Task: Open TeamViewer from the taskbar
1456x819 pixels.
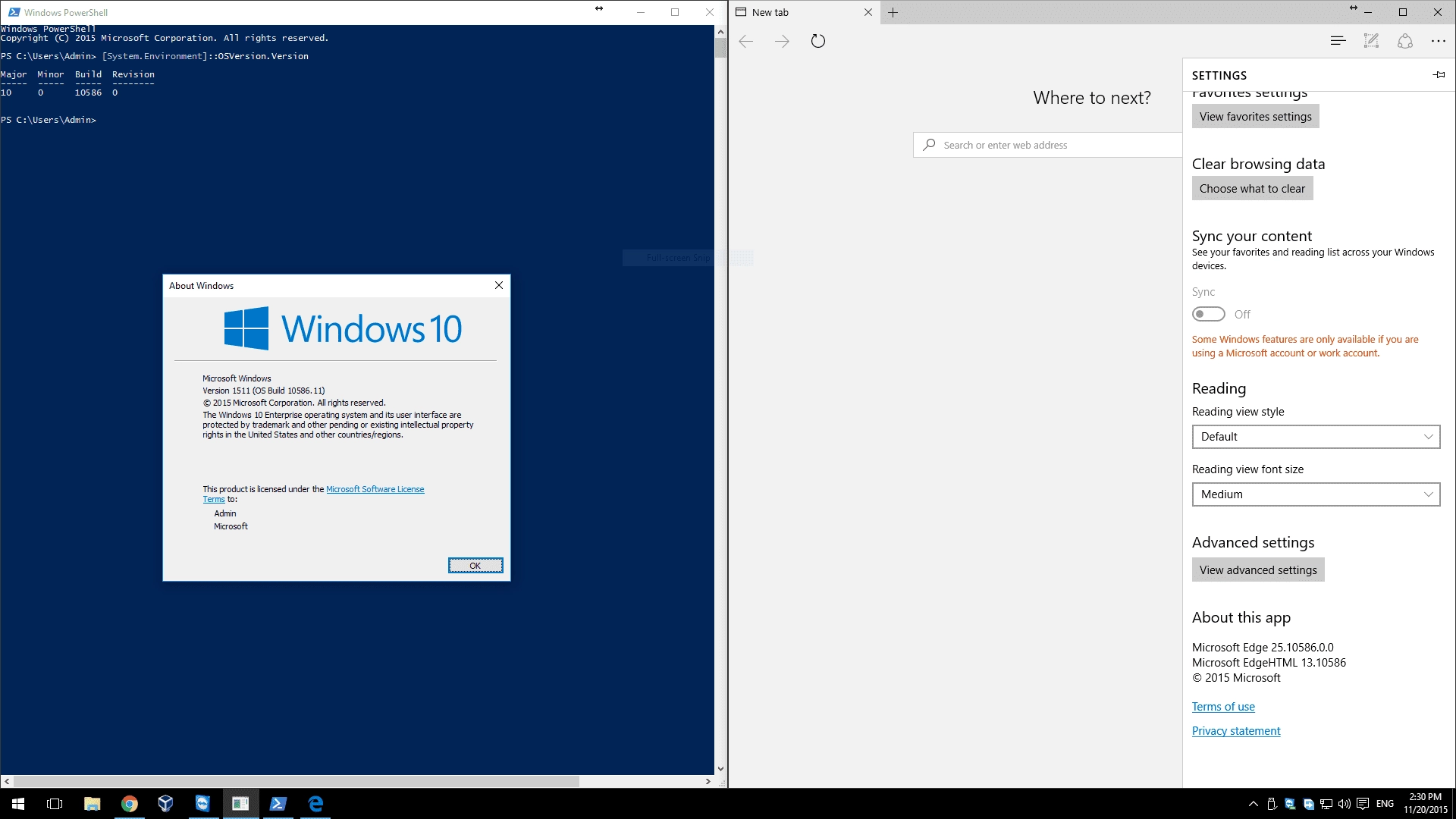Action: [203, 804]
